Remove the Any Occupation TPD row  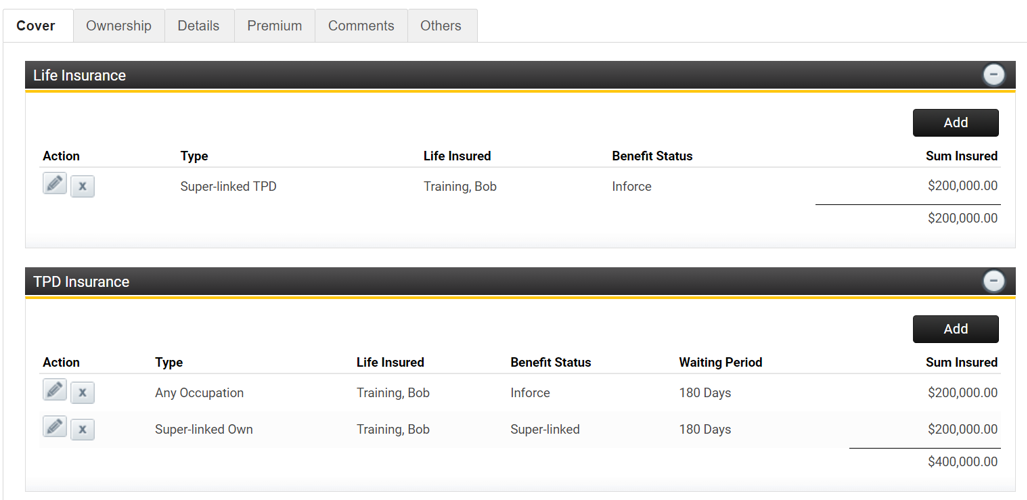(x=83, y=393)
